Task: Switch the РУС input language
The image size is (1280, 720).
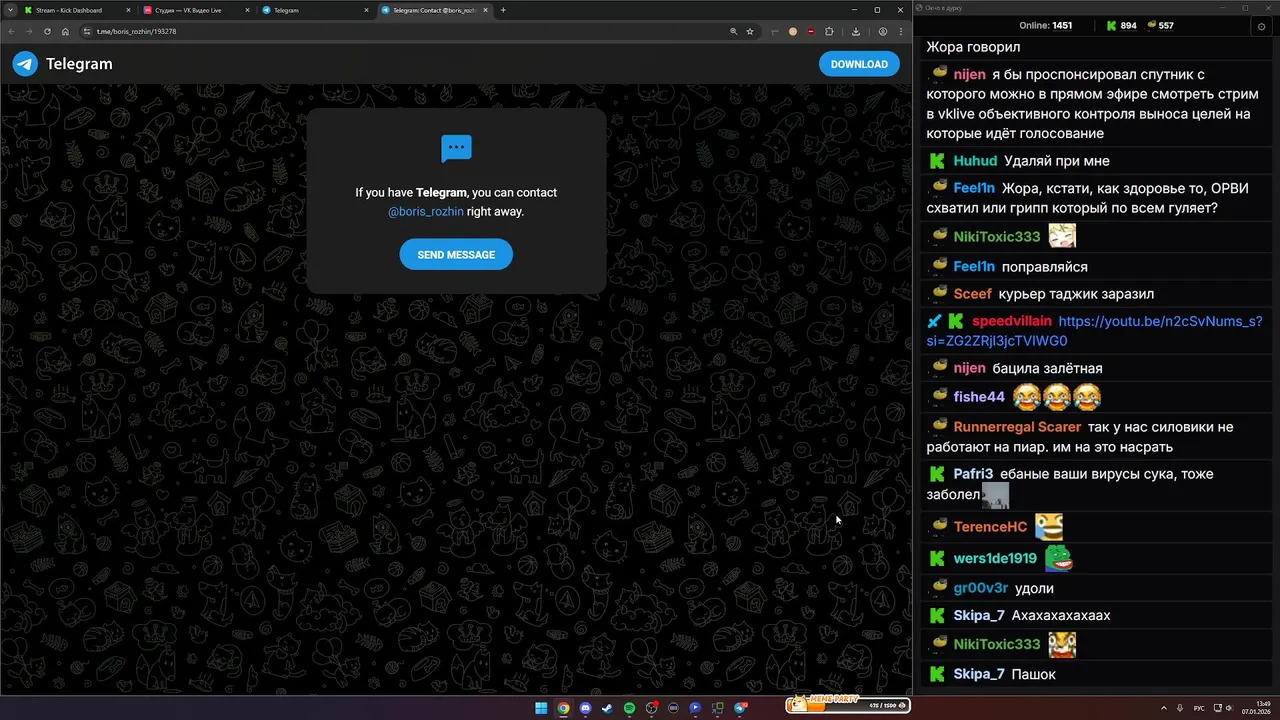Action: (x=1199, y=708)
